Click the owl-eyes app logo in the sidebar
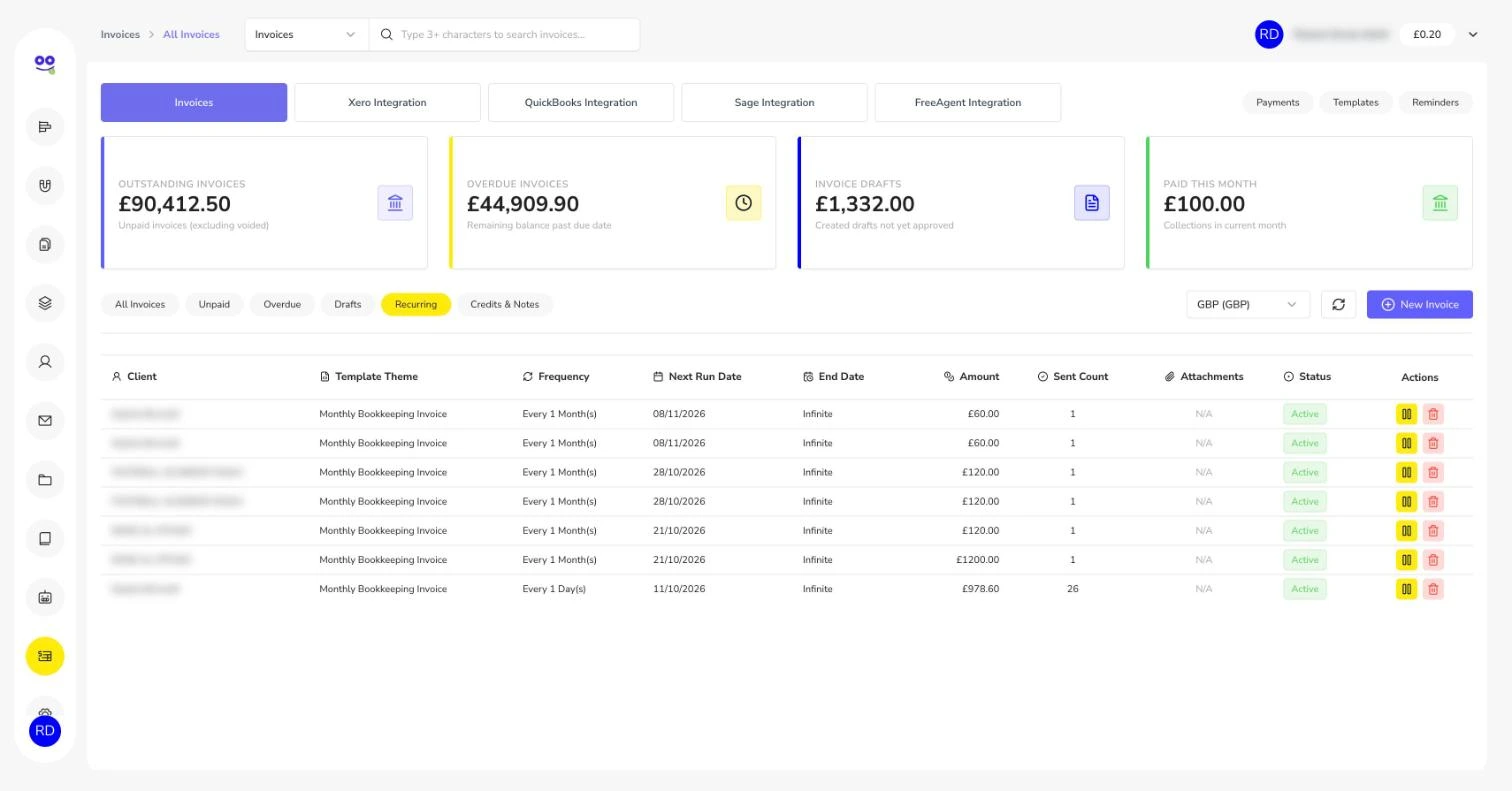 (x=44, y=64)
